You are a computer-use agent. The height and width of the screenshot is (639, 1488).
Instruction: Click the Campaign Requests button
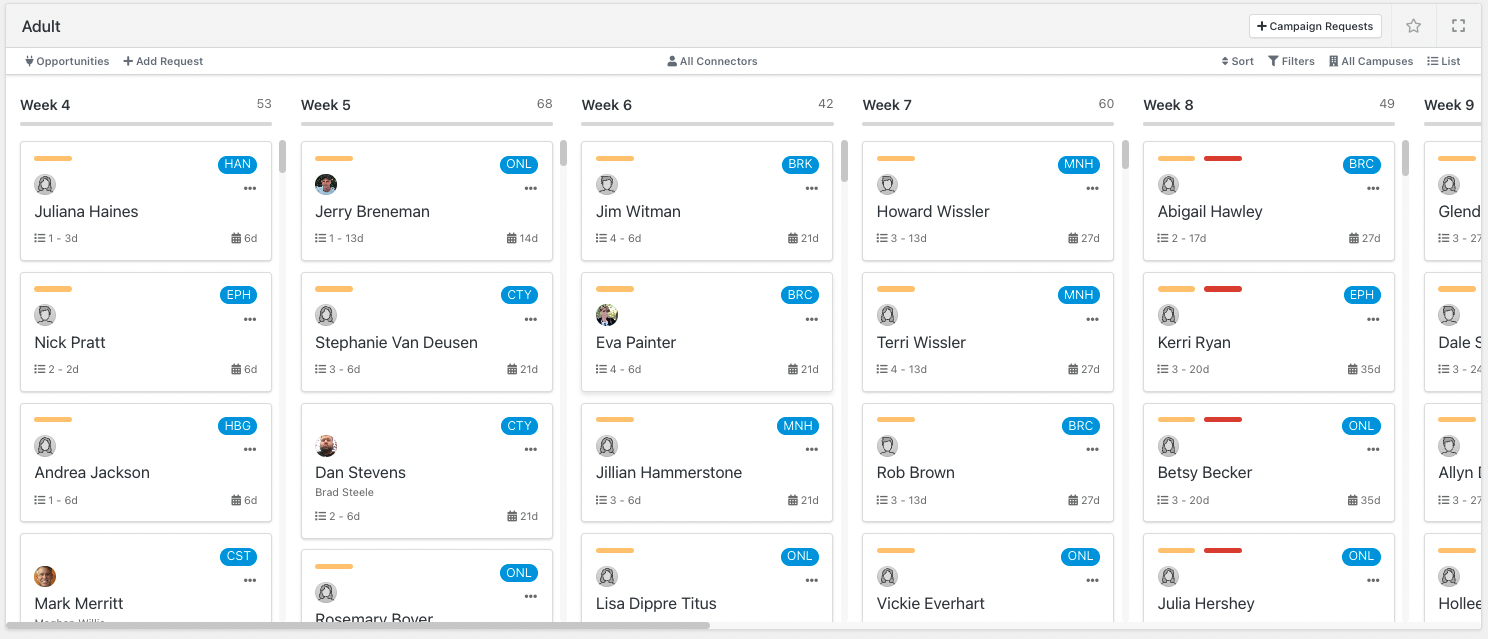tap(1315, 26)
